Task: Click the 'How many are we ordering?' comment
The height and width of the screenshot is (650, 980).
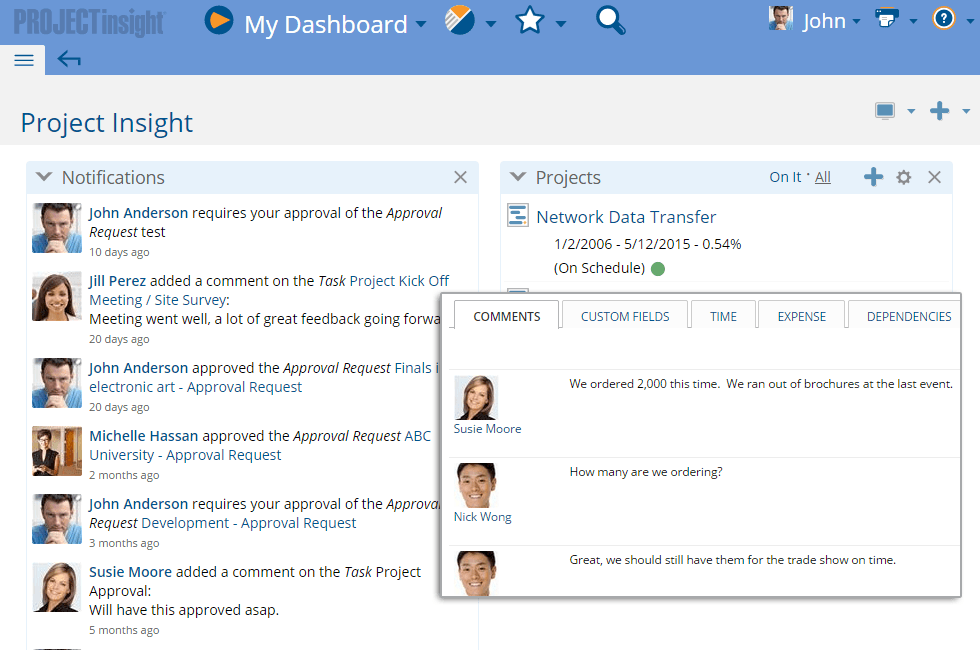Action: 646,472
